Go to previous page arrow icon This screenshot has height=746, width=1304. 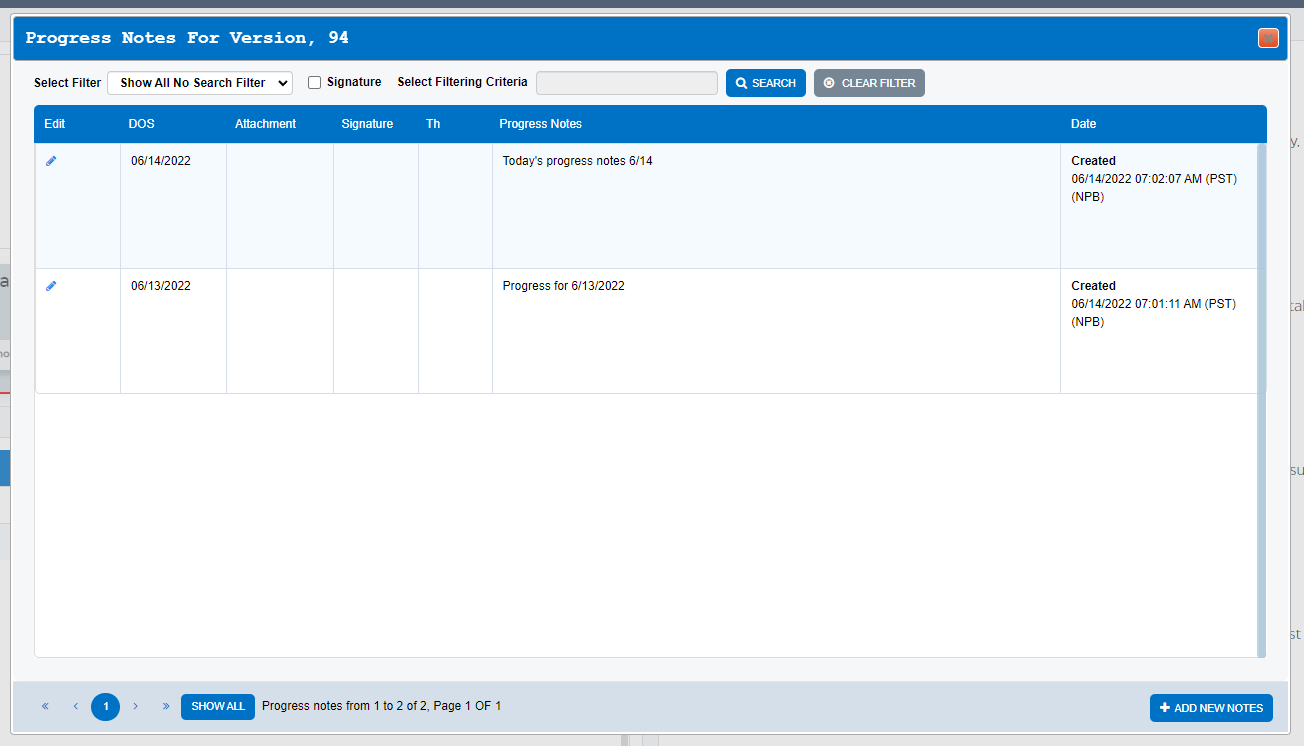(x=75, y=706)
